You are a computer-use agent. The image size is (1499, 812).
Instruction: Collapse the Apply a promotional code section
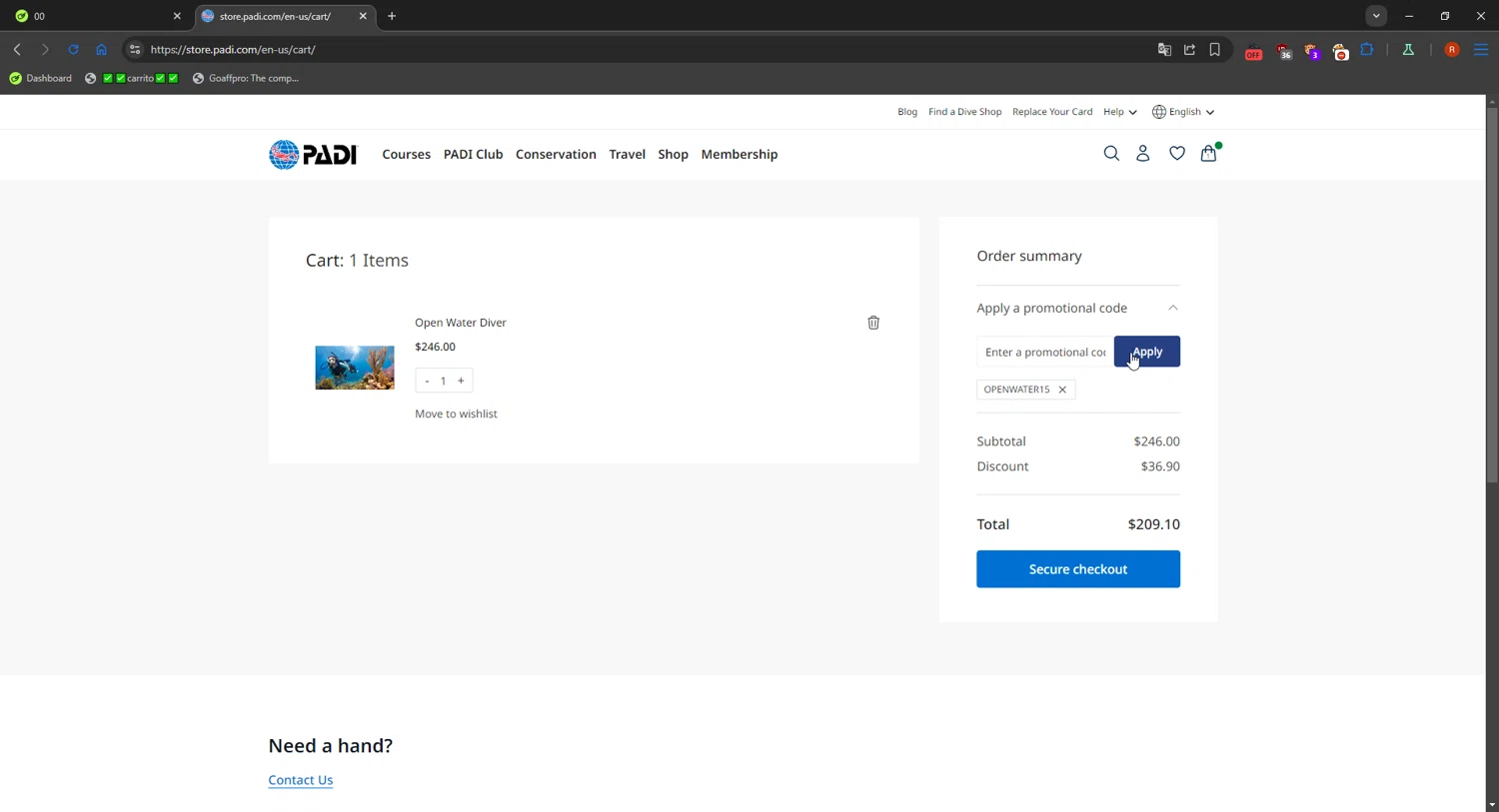click(1172, 308)
